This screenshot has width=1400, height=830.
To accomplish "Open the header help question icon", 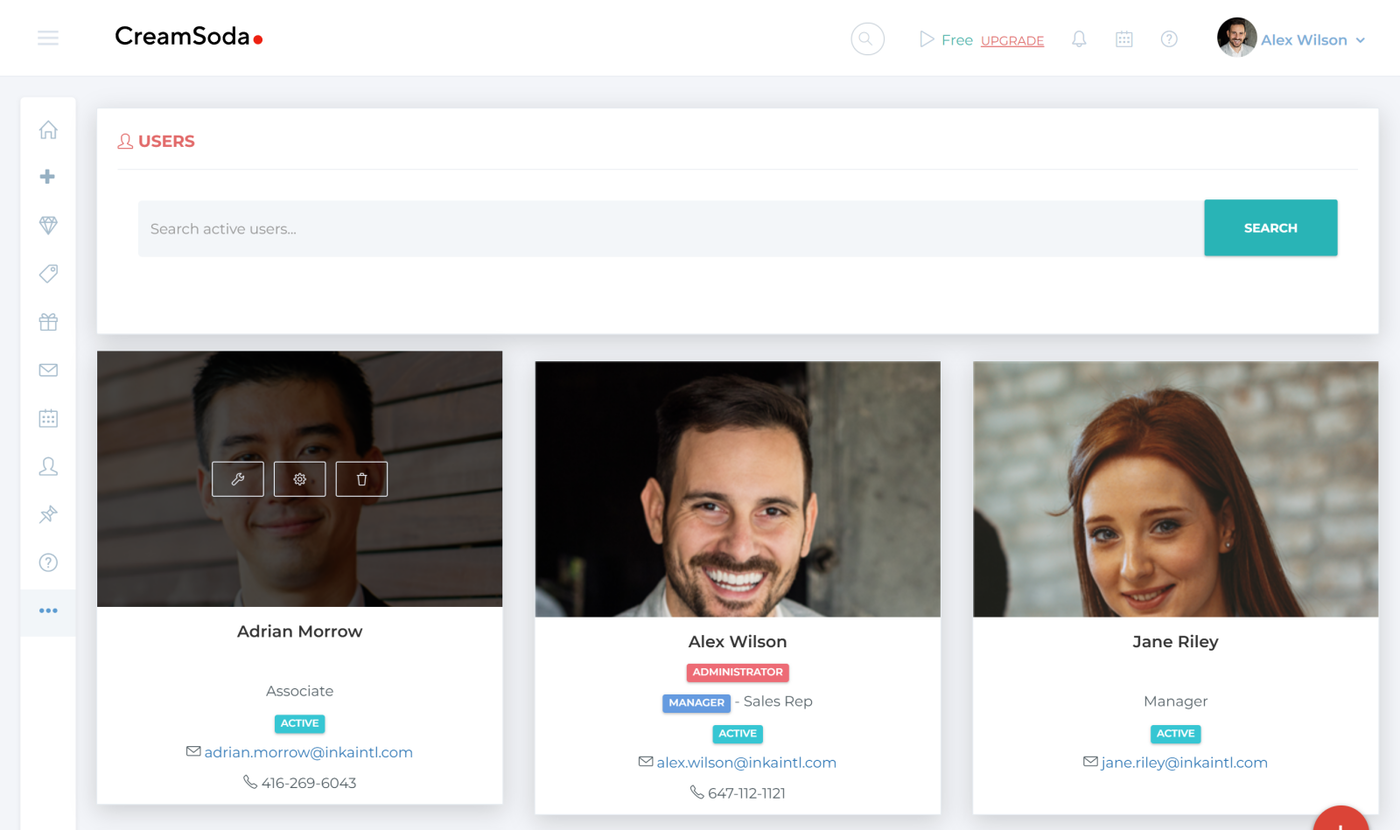I will pos(1169,39).
